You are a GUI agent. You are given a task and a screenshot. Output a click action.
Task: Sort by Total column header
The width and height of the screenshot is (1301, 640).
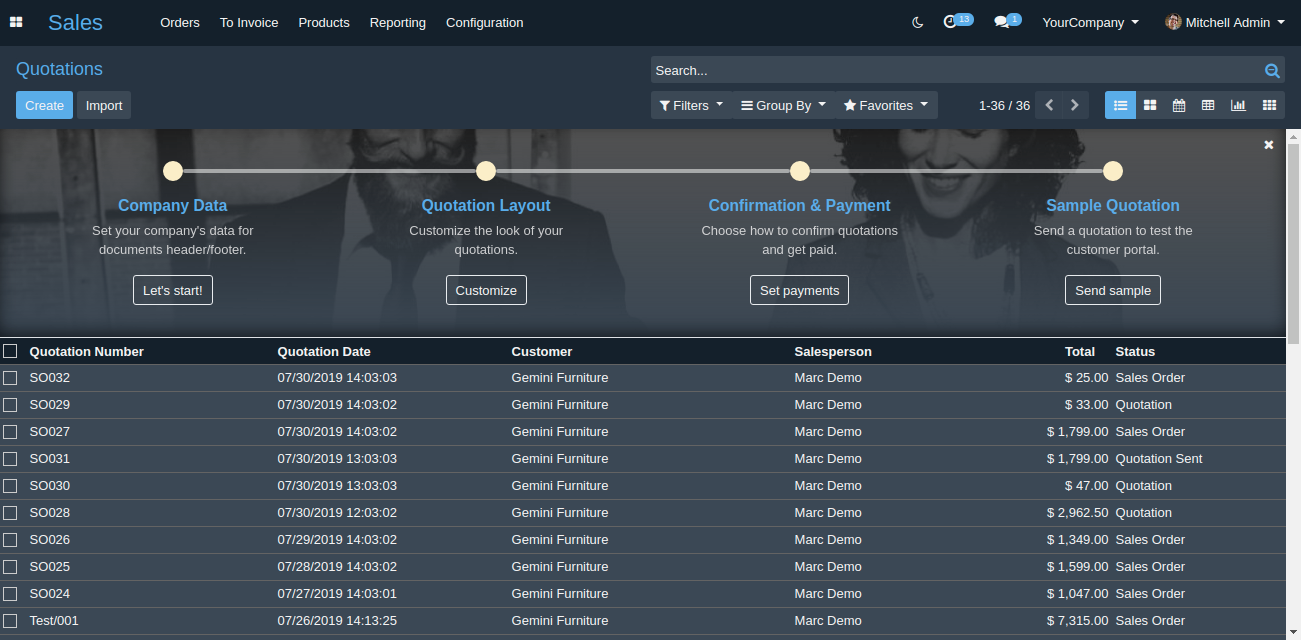pyautogui.click(x=1080, y=351)
